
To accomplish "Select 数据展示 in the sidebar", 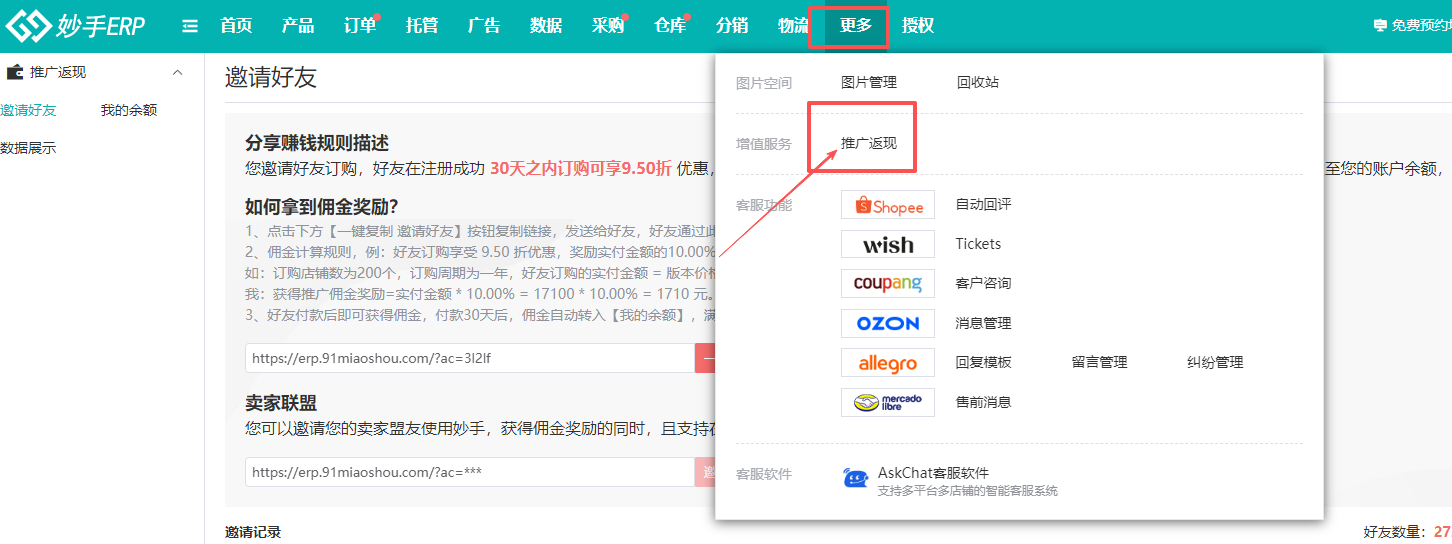I will 28,148.
